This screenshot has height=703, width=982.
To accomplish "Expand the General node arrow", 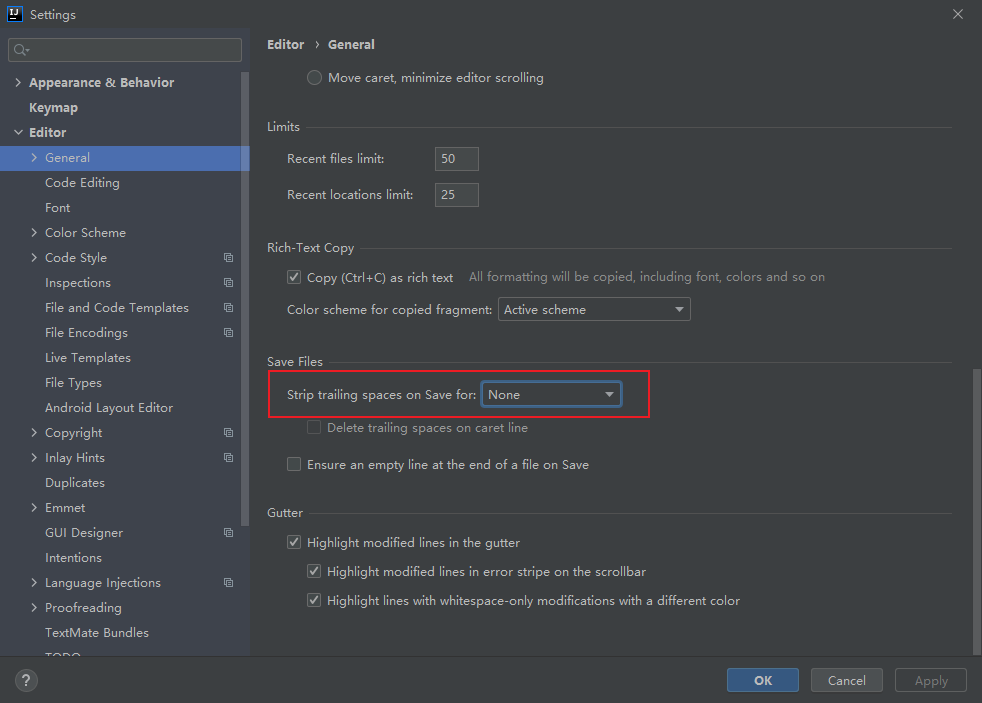I will pyautogui.click(x=34, y=158).
